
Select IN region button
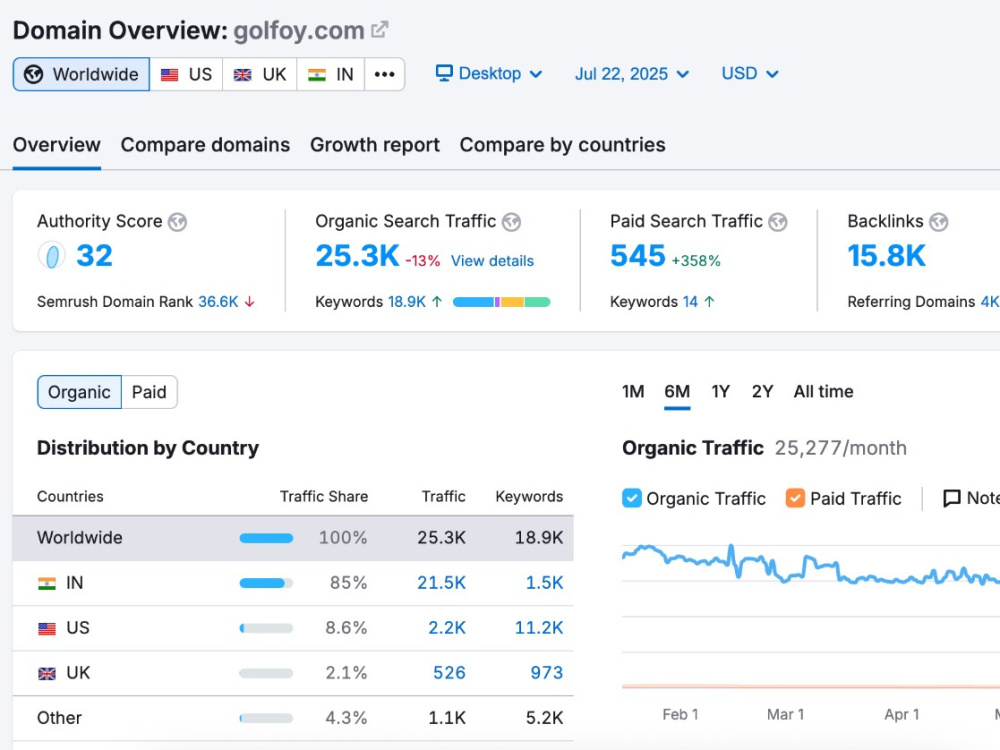[330, 75]
